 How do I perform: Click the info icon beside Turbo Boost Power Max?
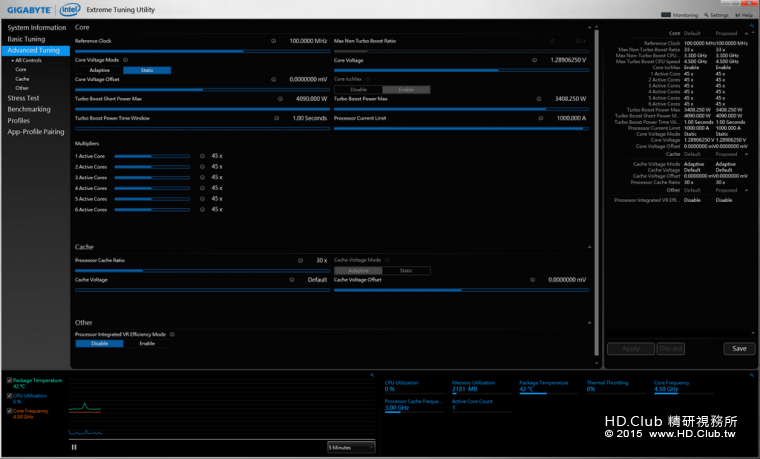point(539,99)
